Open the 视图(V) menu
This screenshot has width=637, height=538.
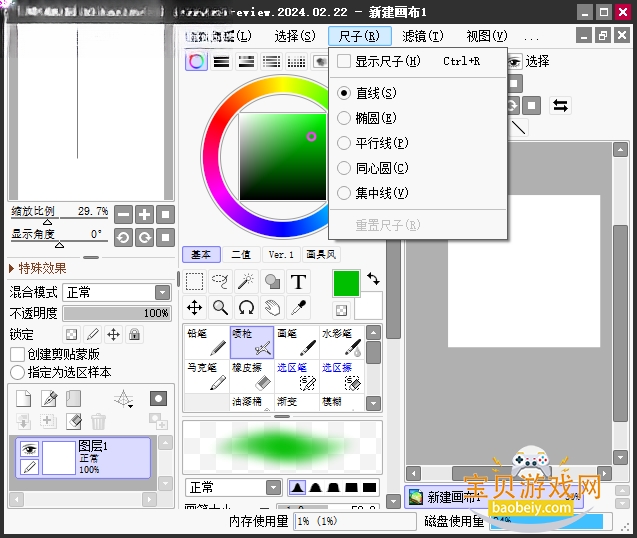[487, 37]
